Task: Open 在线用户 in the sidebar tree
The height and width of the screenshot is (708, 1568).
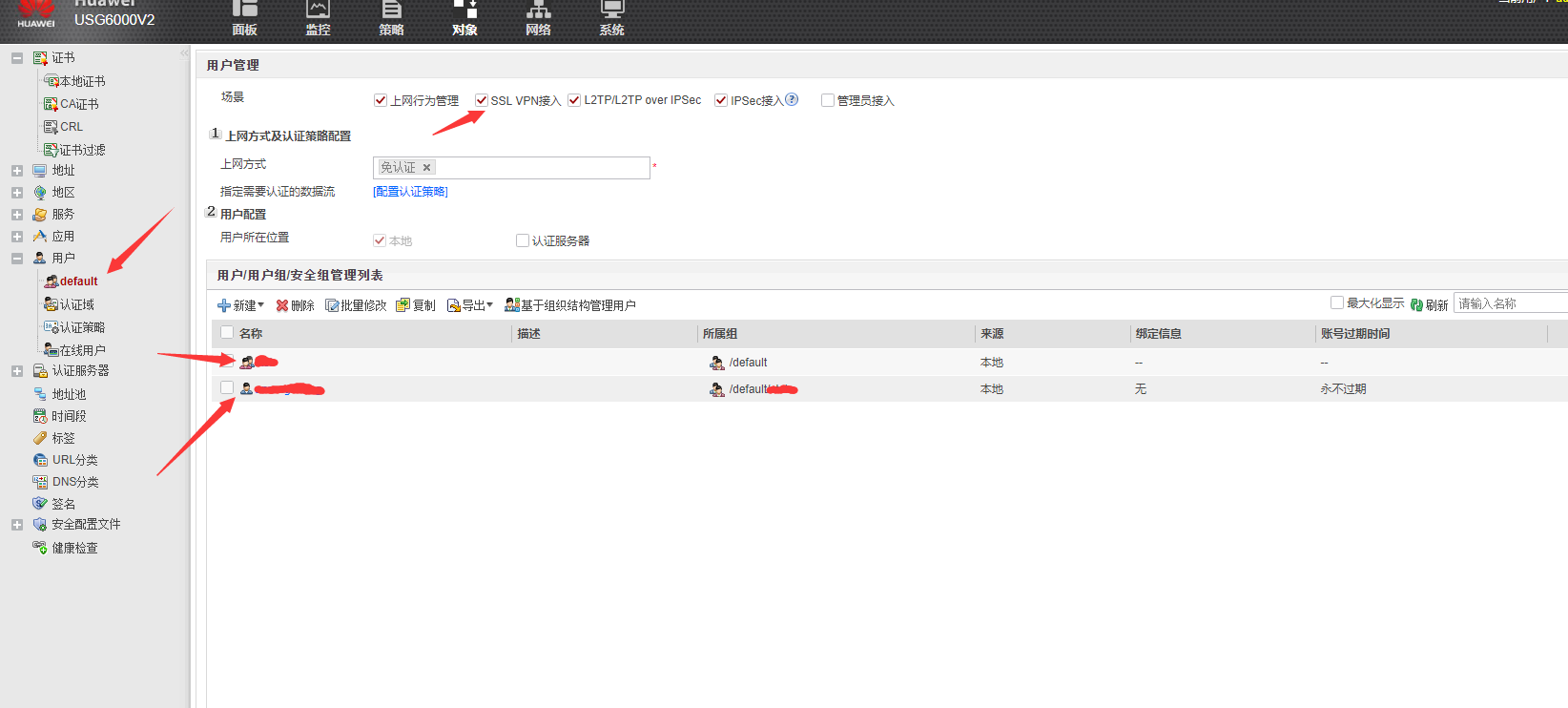Action: [x=82, y=350]
